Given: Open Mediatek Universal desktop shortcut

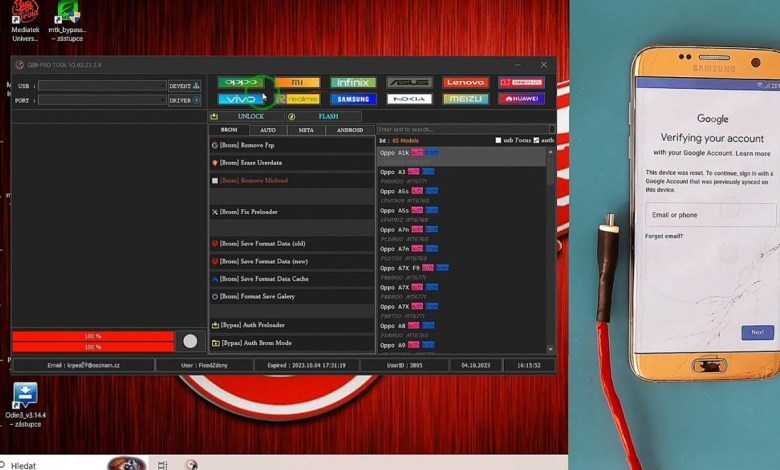Looking at the screenshot, I should point(25,21).
